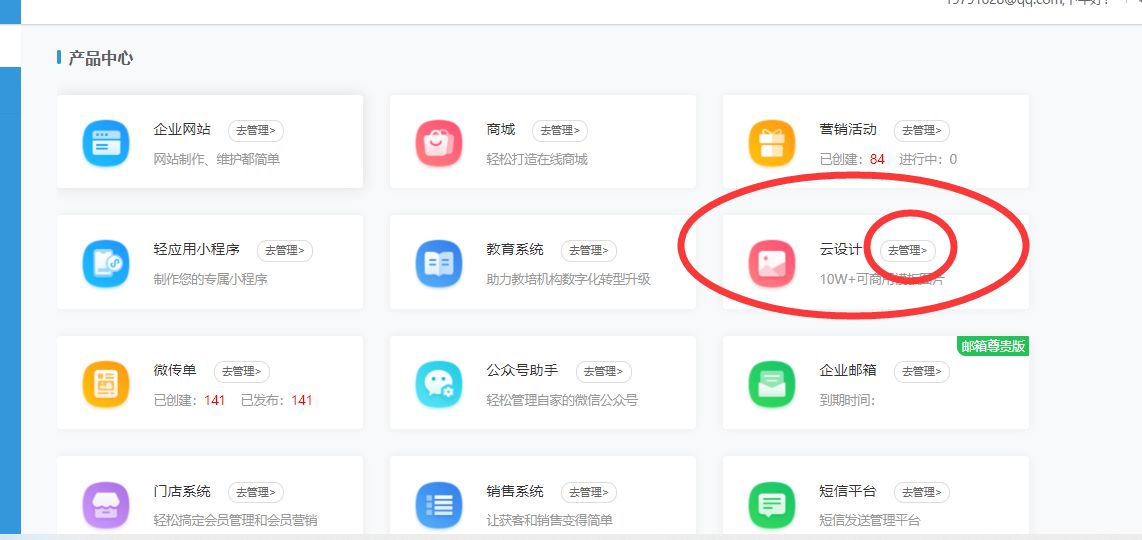Click 去管理 button for 短信平台
Screen dimensions: 1142x540
[922, 493]
